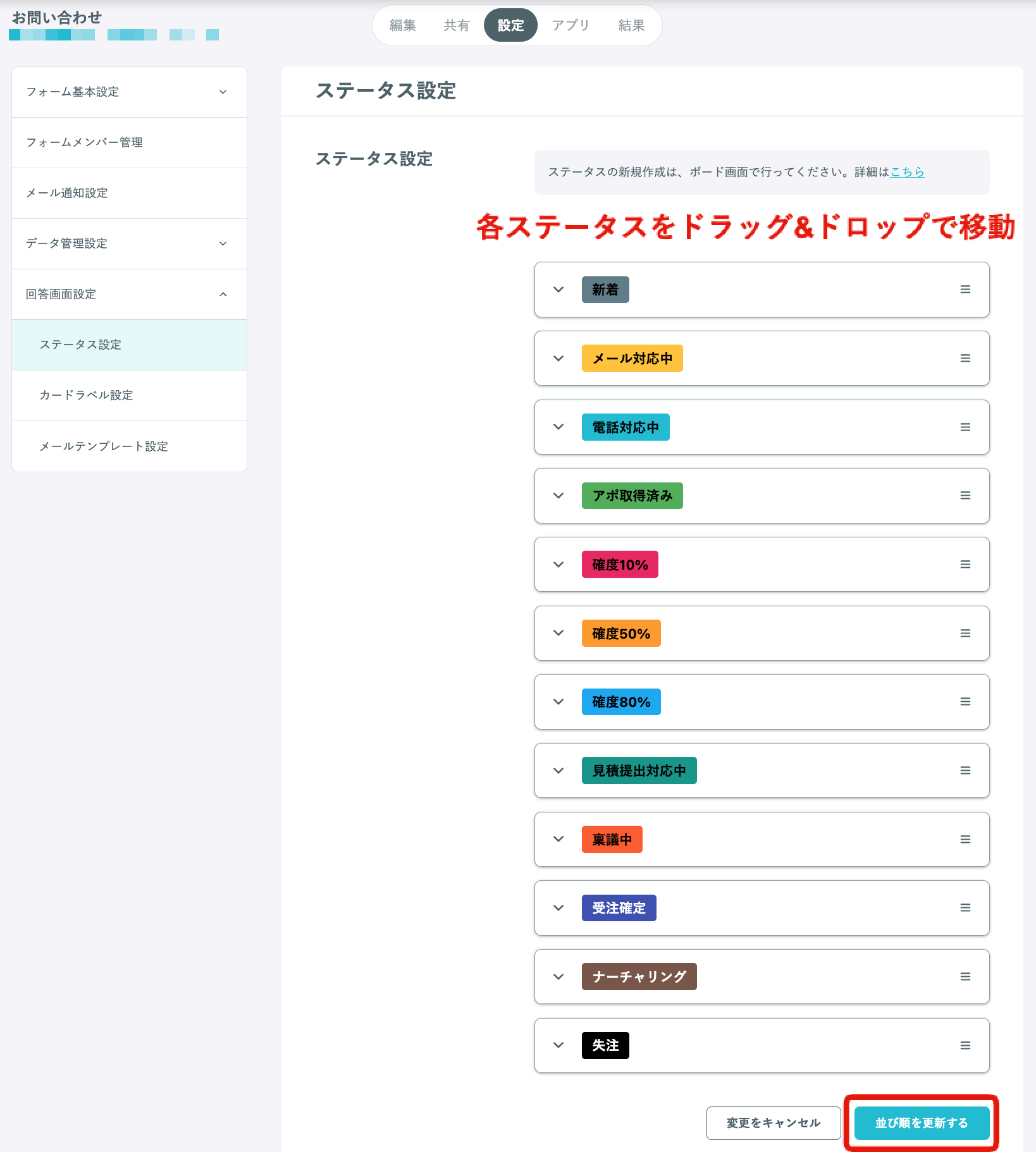Open フォームメンバー管理 in sidebar
This screenshot has height=1152, width=1036.
[129, 143]
